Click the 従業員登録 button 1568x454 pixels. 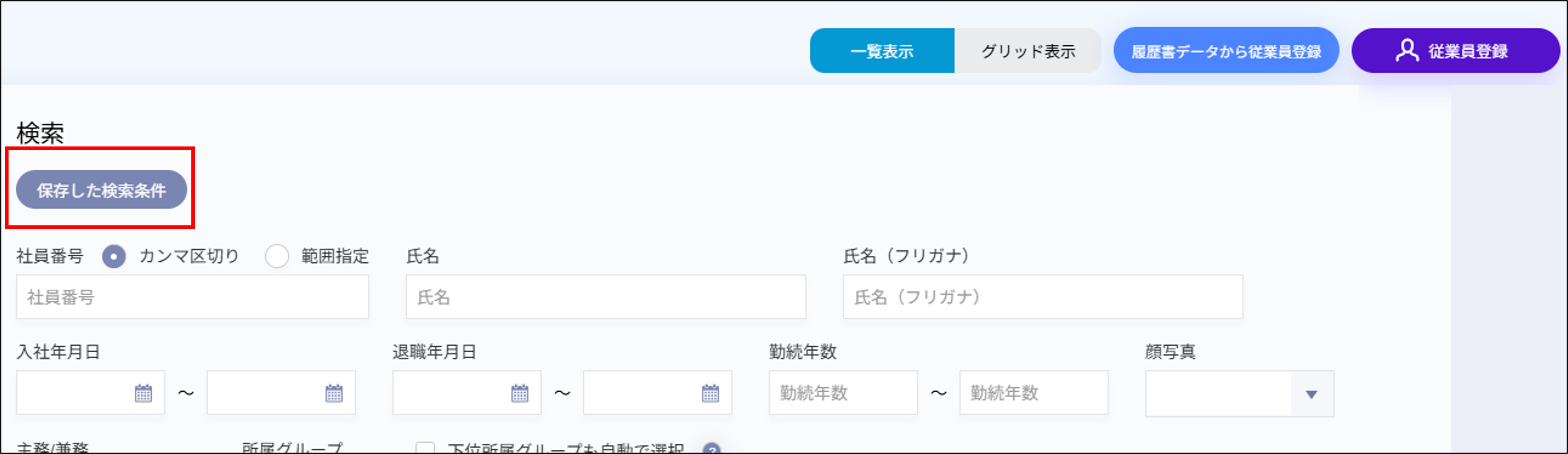(x=1456, y=50)
